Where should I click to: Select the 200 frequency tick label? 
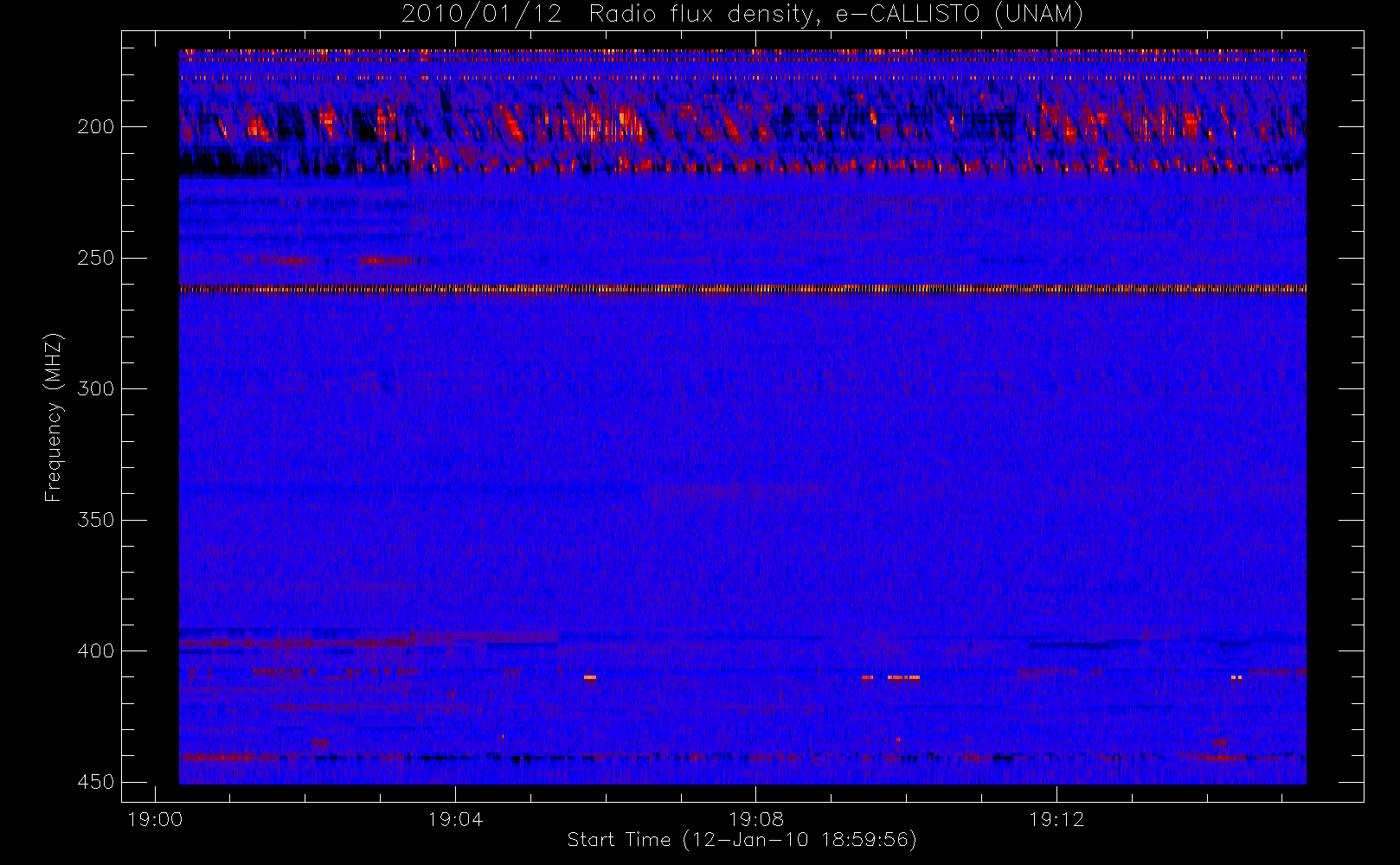coord(95,127)
